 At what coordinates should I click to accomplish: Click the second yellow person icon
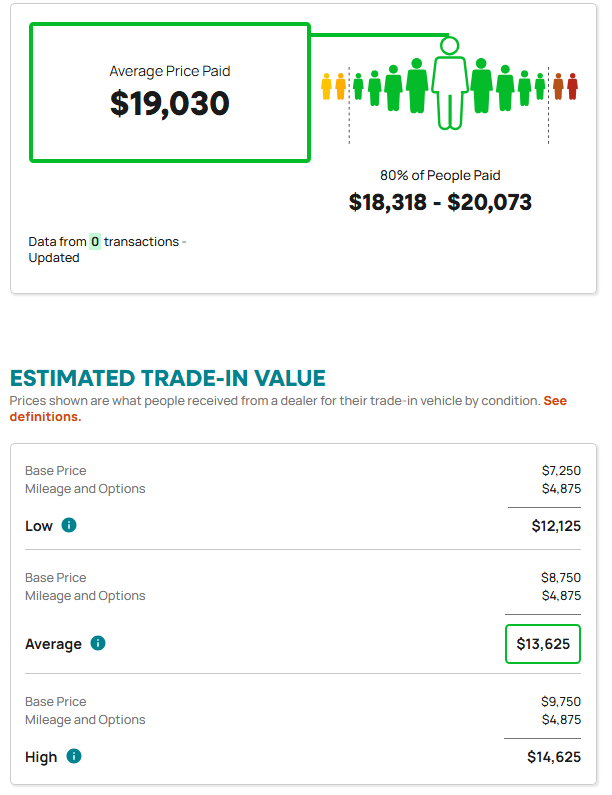tap(341, 87)
